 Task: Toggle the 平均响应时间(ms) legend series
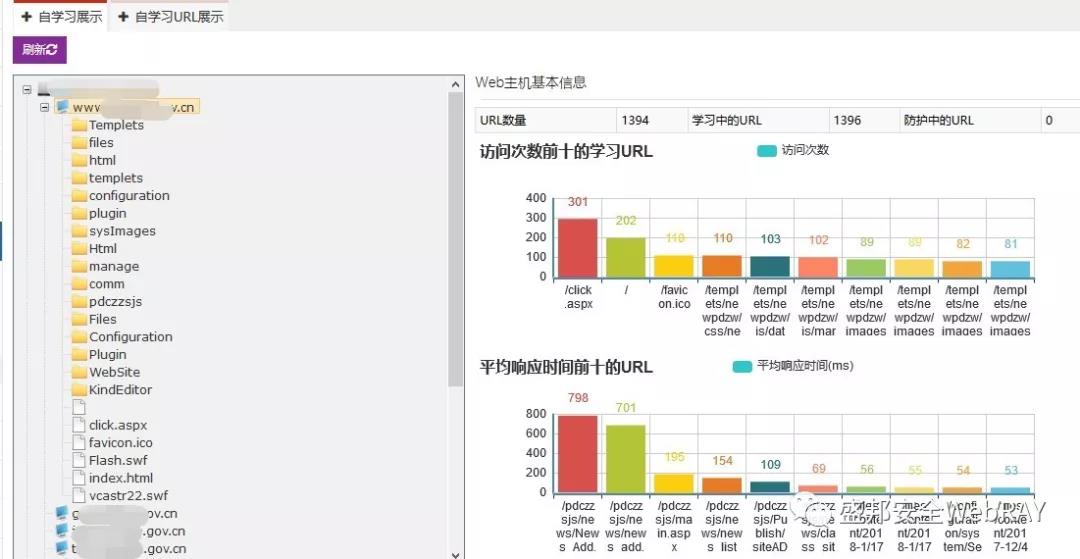click(x=741, y=366)
